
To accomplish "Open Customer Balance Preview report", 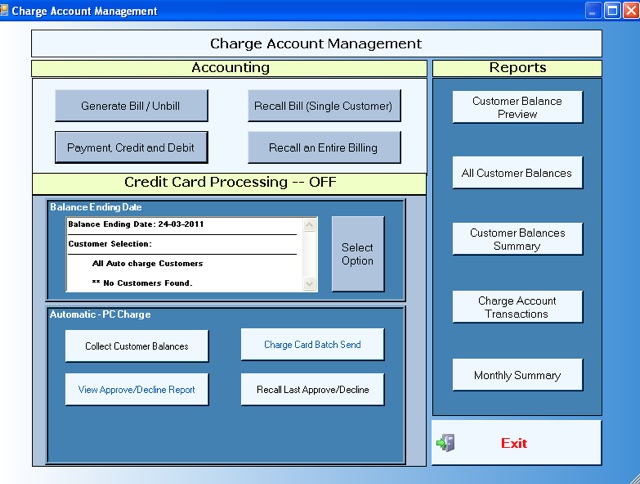I will point(517,108).
